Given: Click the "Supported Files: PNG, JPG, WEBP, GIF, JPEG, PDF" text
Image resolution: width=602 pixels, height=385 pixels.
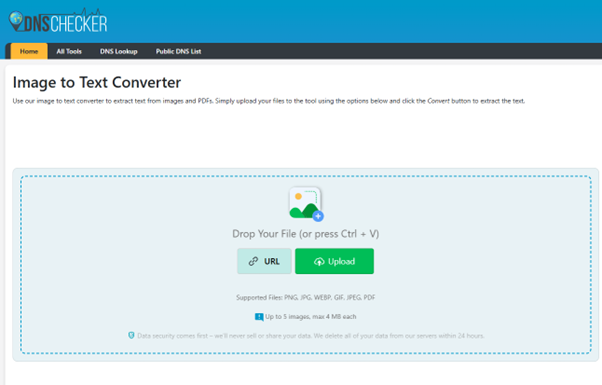Looking at the screenshot, I should pos(306,297).
